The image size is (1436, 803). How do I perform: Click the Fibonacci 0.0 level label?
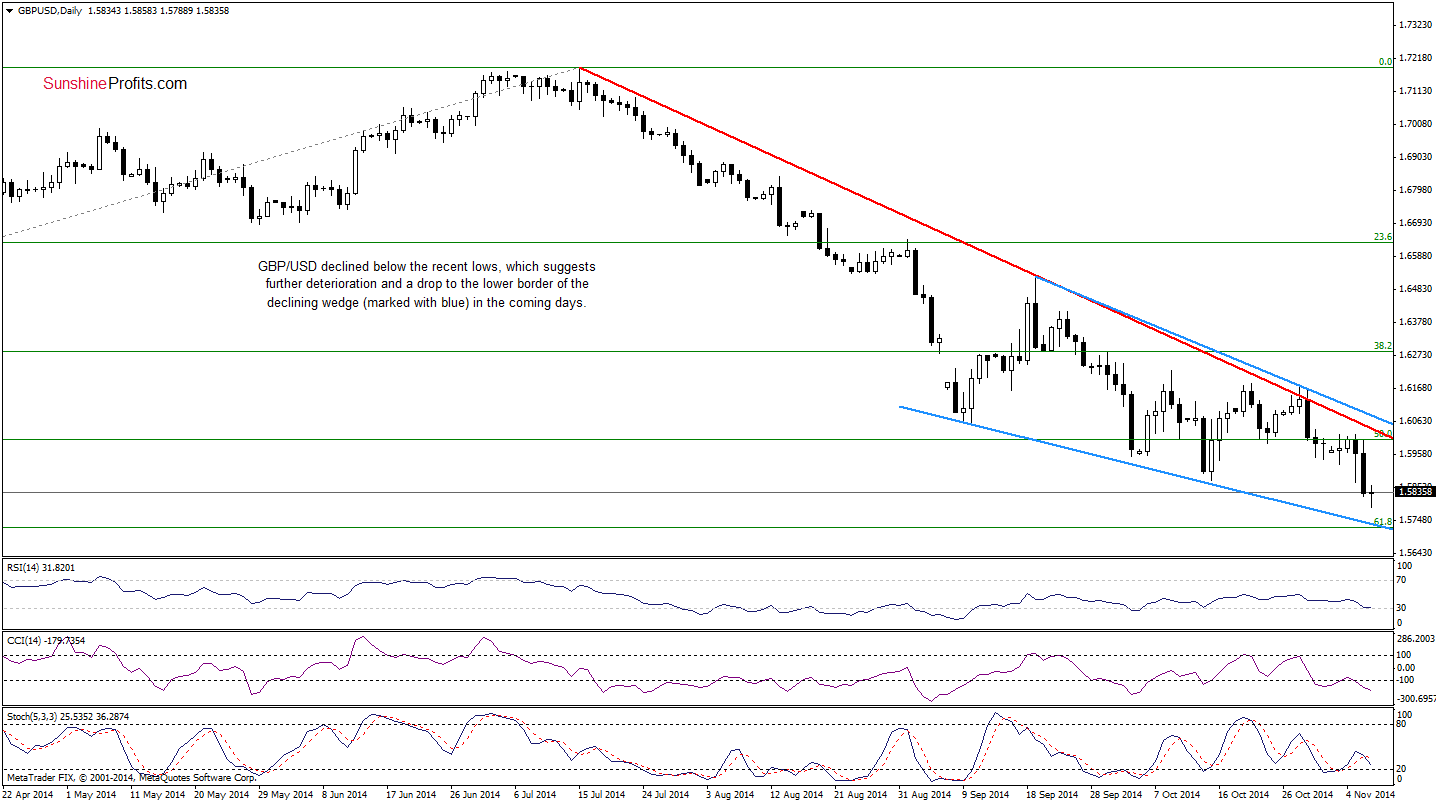pyautogui.click(x=1386, y=61)
